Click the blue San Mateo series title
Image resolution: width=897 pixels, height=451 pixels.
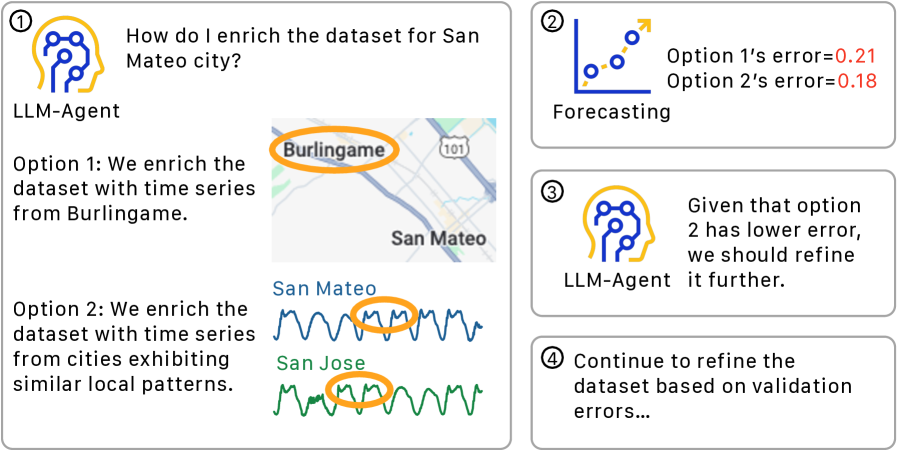coord(324,289)
